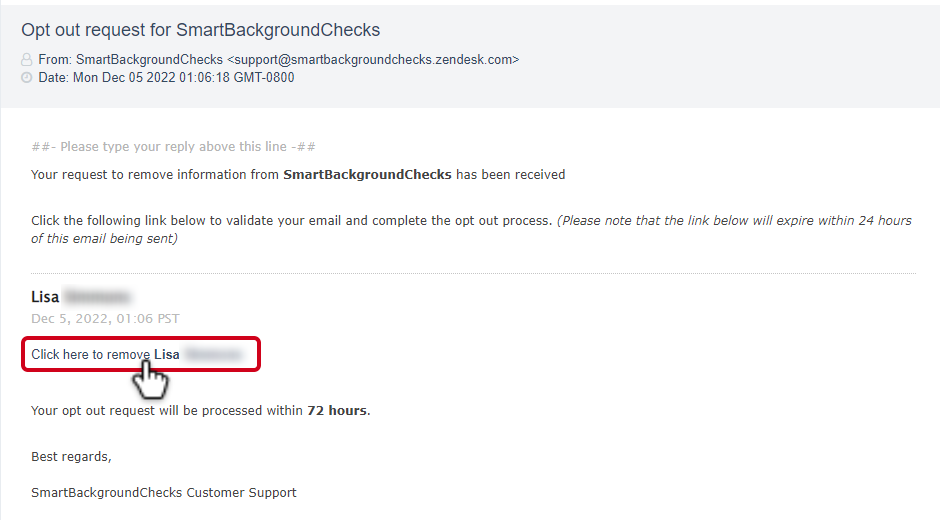This screenshot has width=940, height=520.
Task: Click the 'Dec 5, 2022, 01:06 PST' timestamp
Action: click(x=105, y=318)
